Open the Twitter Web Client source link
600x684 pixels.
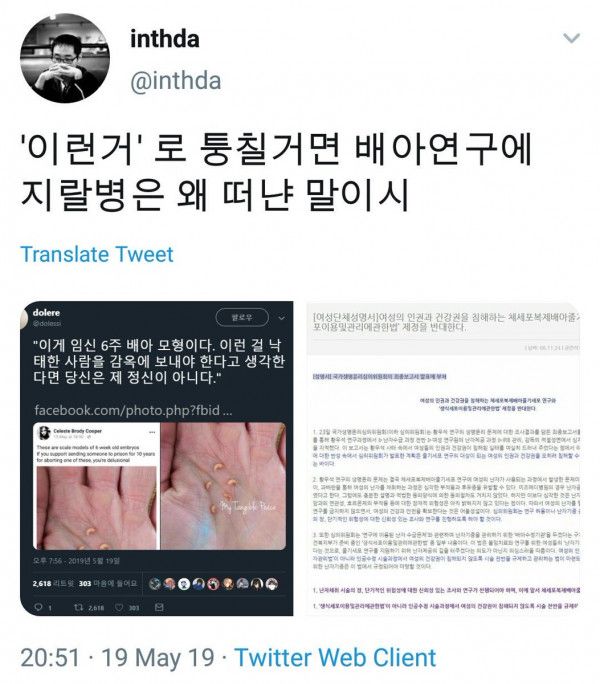coord(336,657)
